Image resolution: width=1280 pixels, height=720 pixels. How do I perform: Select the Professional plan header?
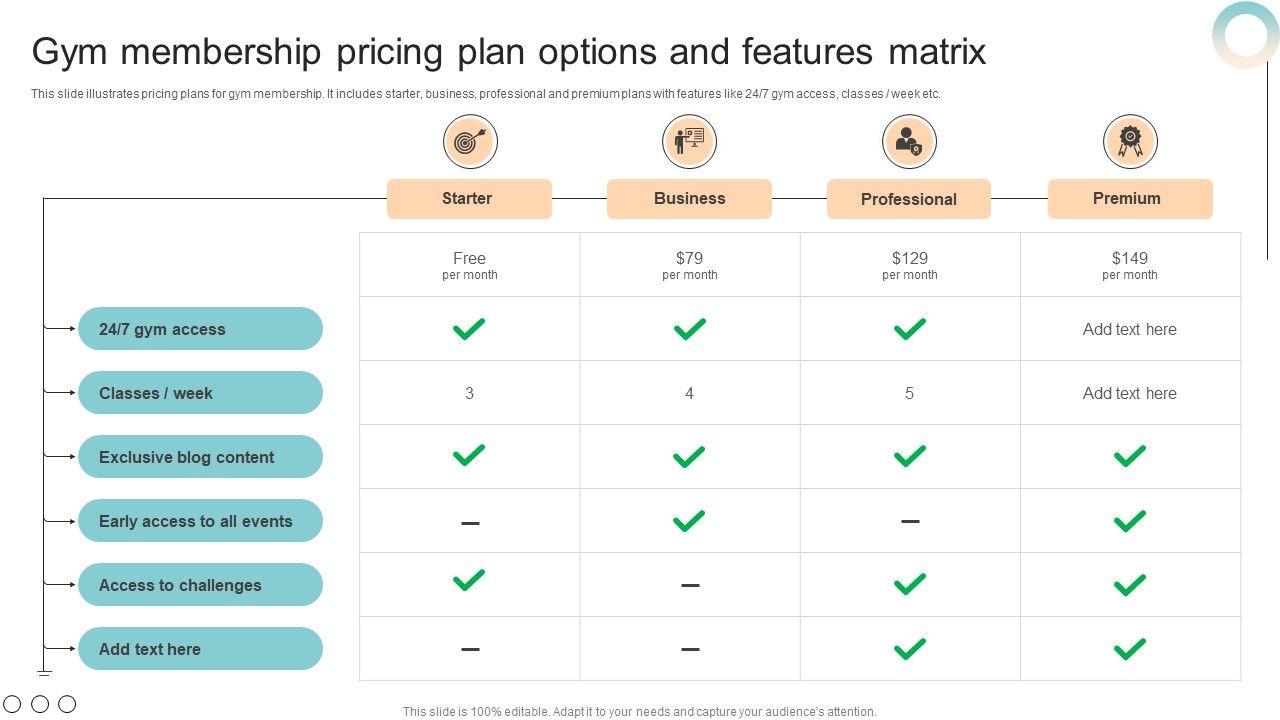click(x=908, y=199)
